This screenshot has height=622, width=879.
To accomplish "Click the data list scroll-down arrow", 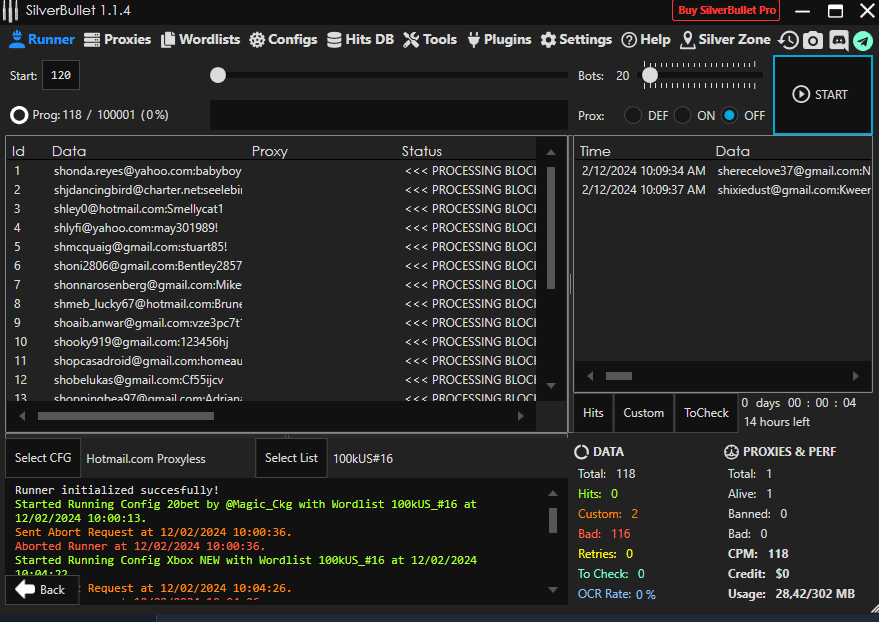I will tap(550, 385).
